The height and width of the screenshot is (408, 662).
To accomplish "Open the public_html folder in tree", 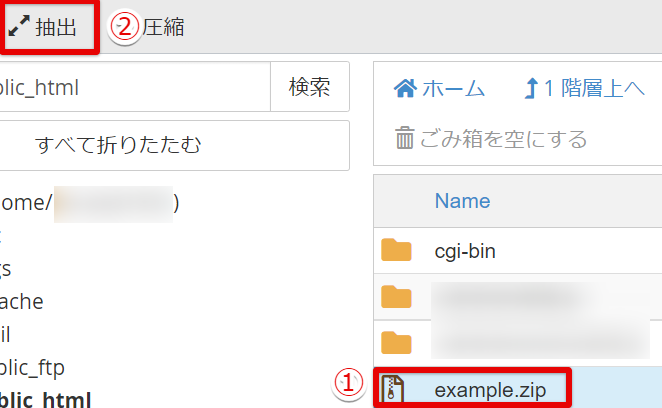I will click(x=45, y=400).
